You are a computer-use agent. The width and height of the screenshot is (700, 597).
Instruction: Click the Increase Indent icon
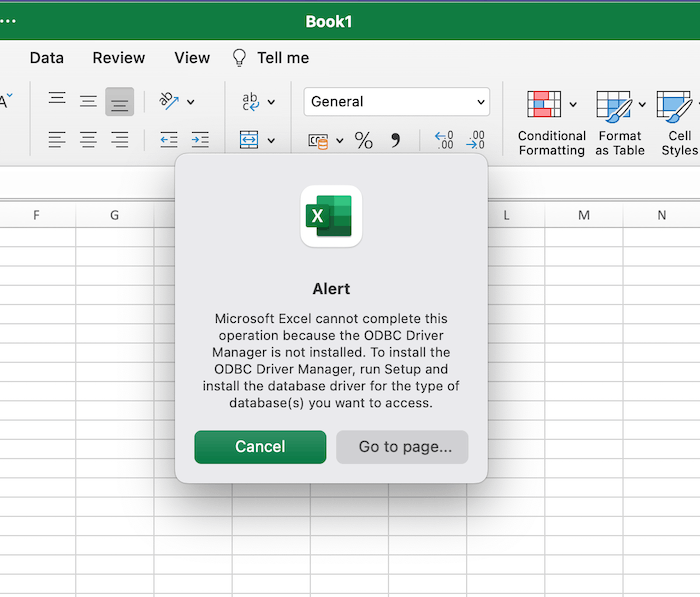(200, 140)
